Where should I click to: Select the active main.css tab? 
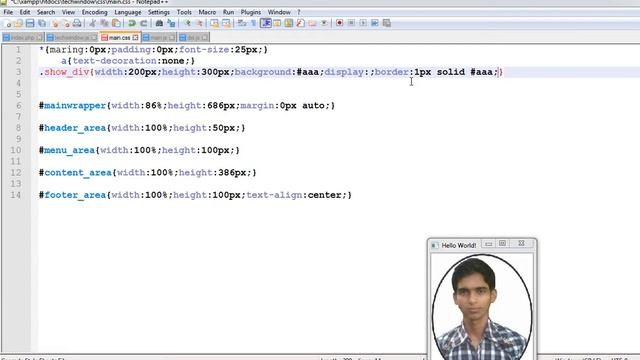[120, 38]
